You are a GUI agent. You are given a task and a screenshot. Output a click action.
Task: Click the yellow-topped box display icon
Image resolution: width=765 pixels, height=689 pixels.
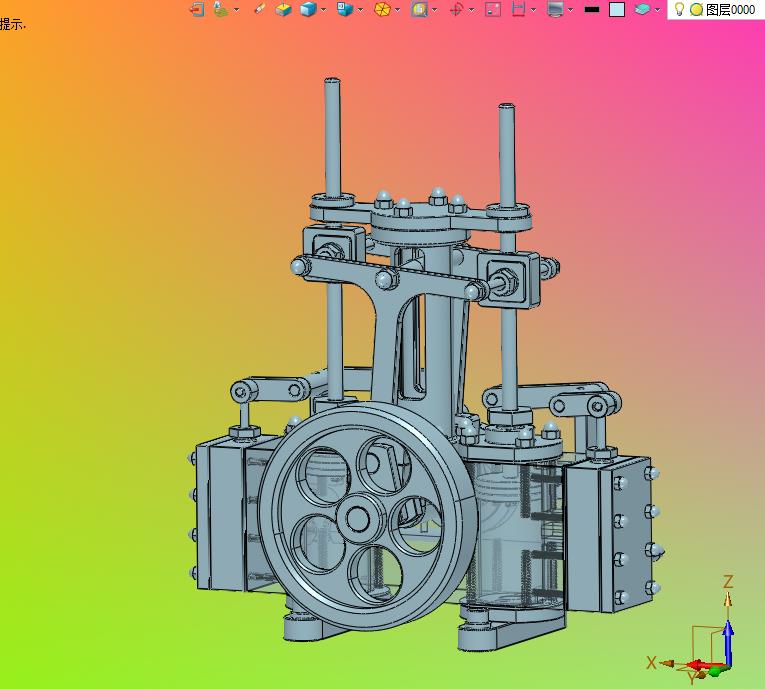tap(283, 9)
